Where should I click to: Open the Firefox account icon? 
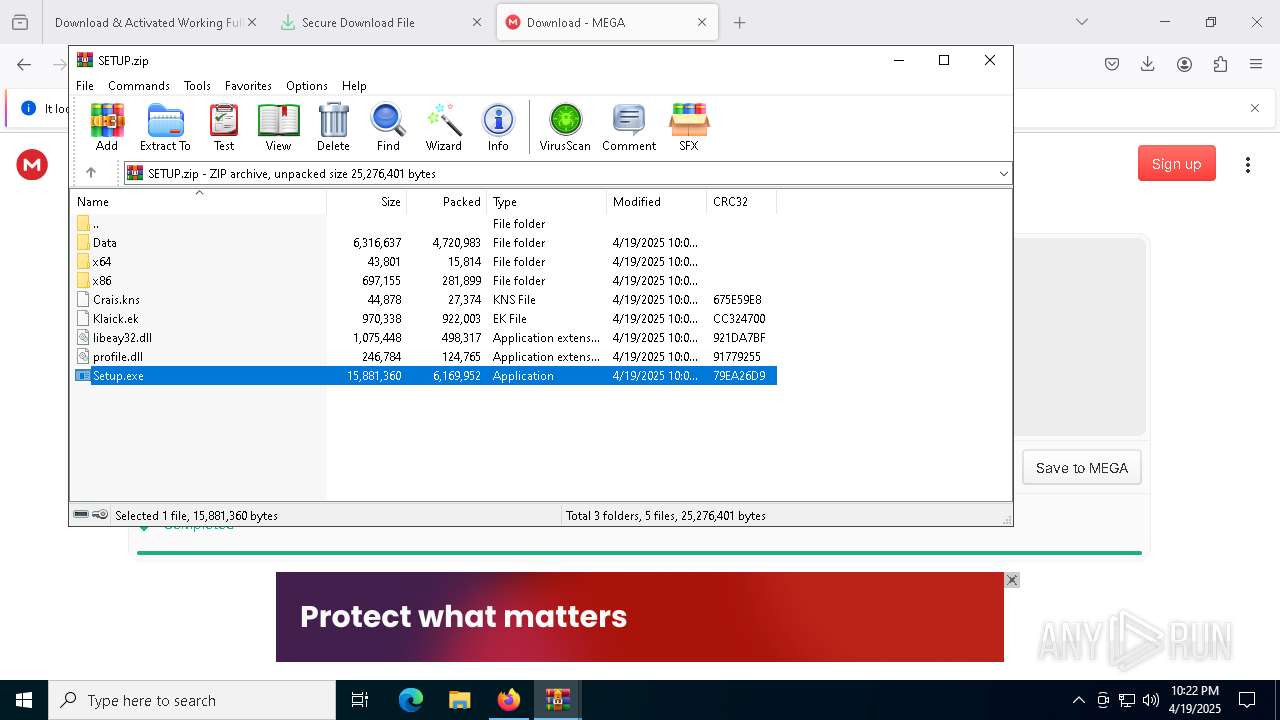click(1184, 64)
